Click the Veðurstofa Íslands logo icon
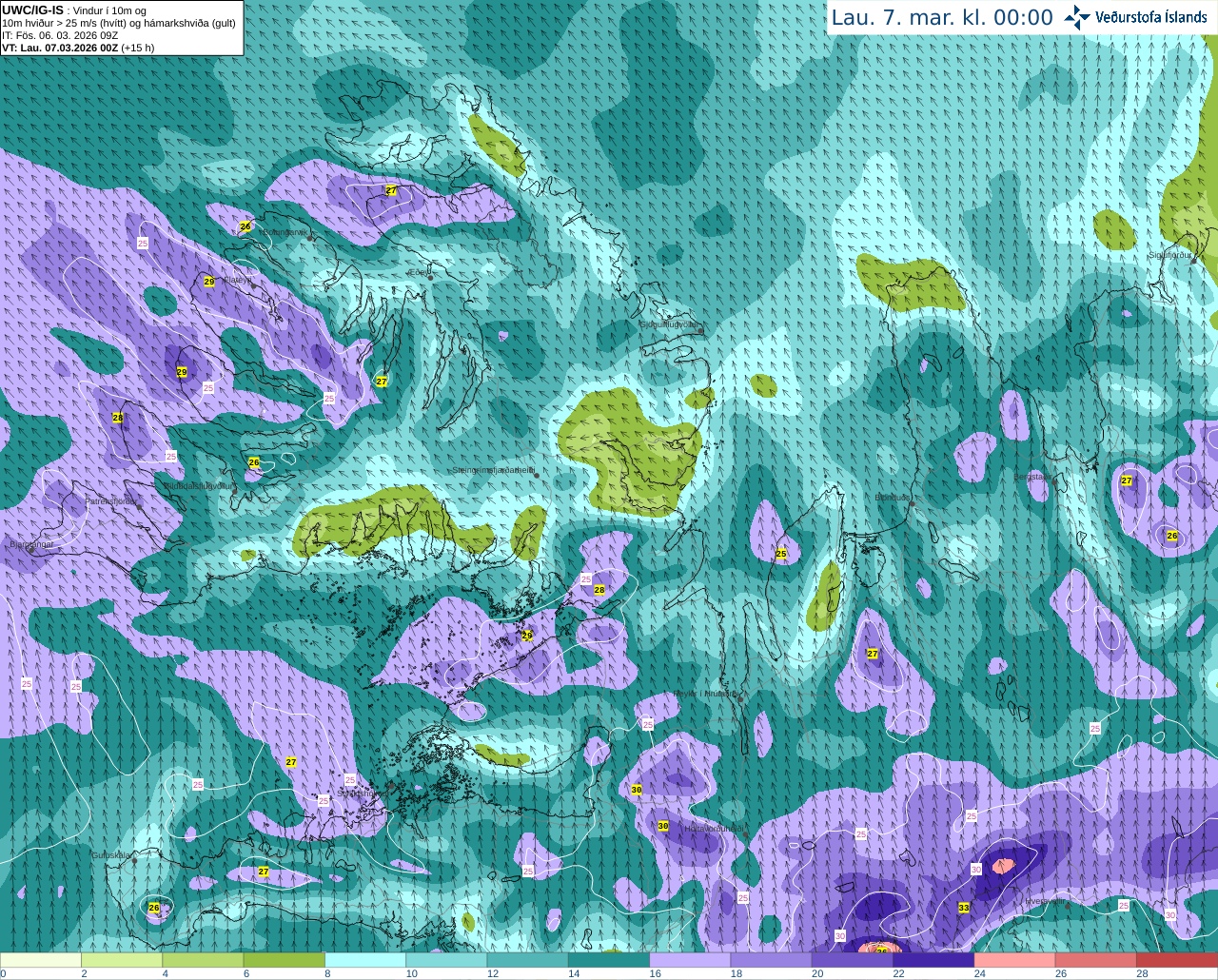This screenshot has width=1218, height=980. click(1077, 17)
